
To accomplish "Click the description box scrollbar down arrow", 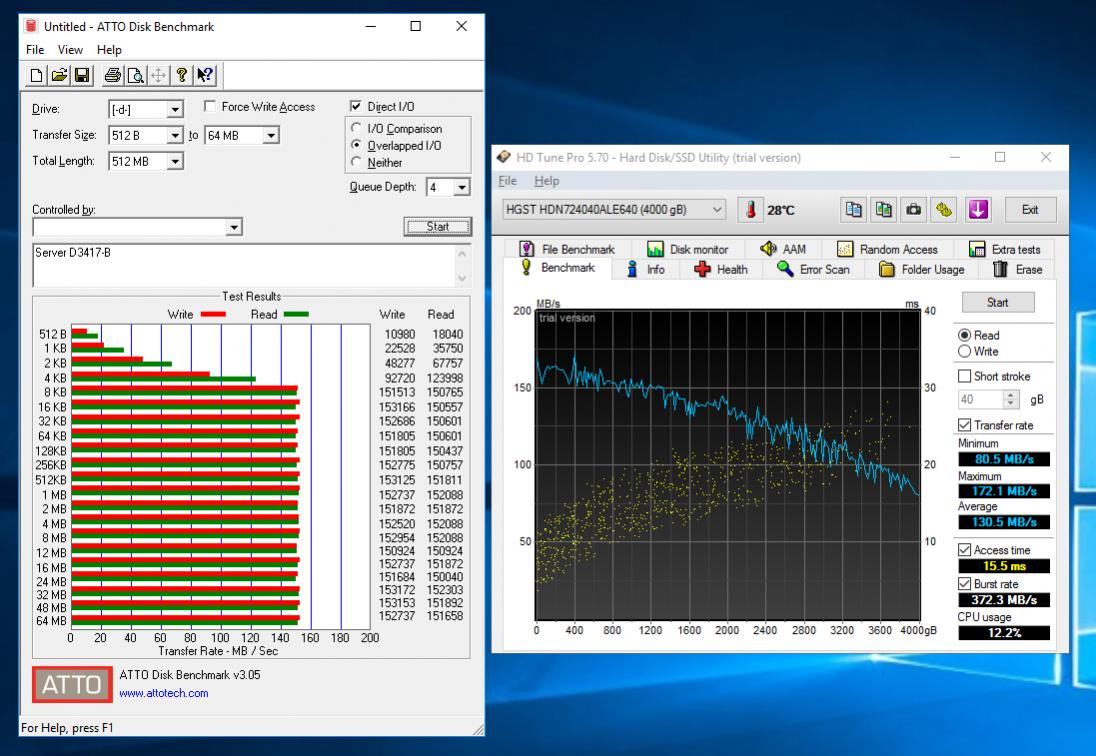I will pos(462,278).
